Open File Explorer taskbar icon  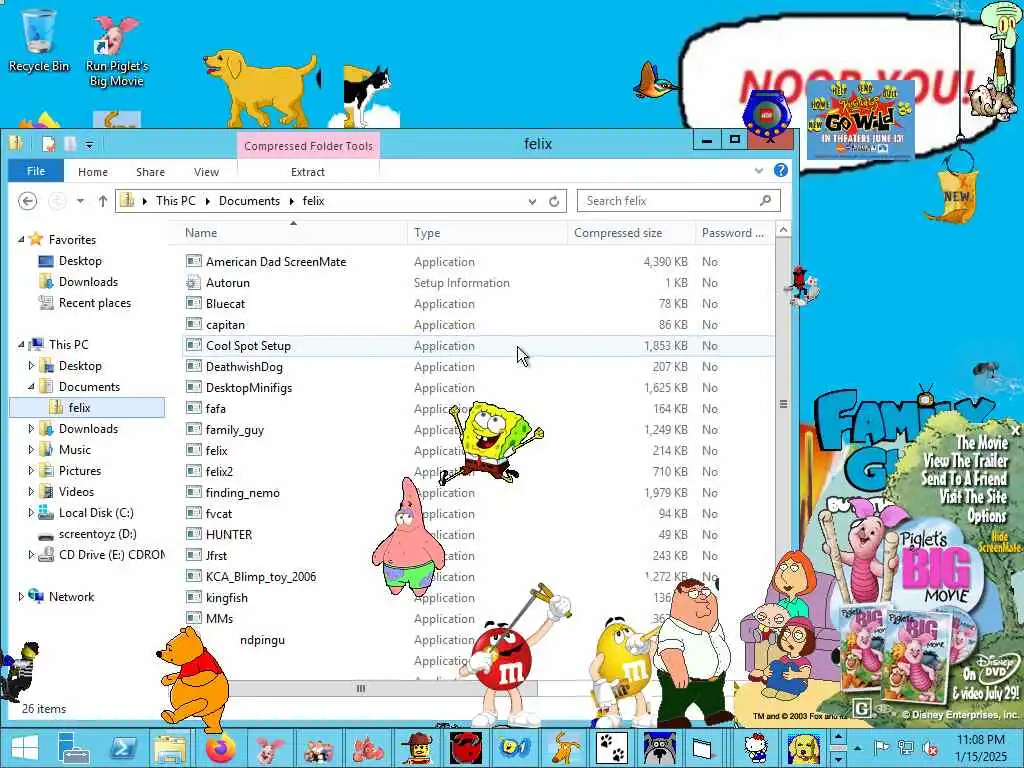coord(170,748)
